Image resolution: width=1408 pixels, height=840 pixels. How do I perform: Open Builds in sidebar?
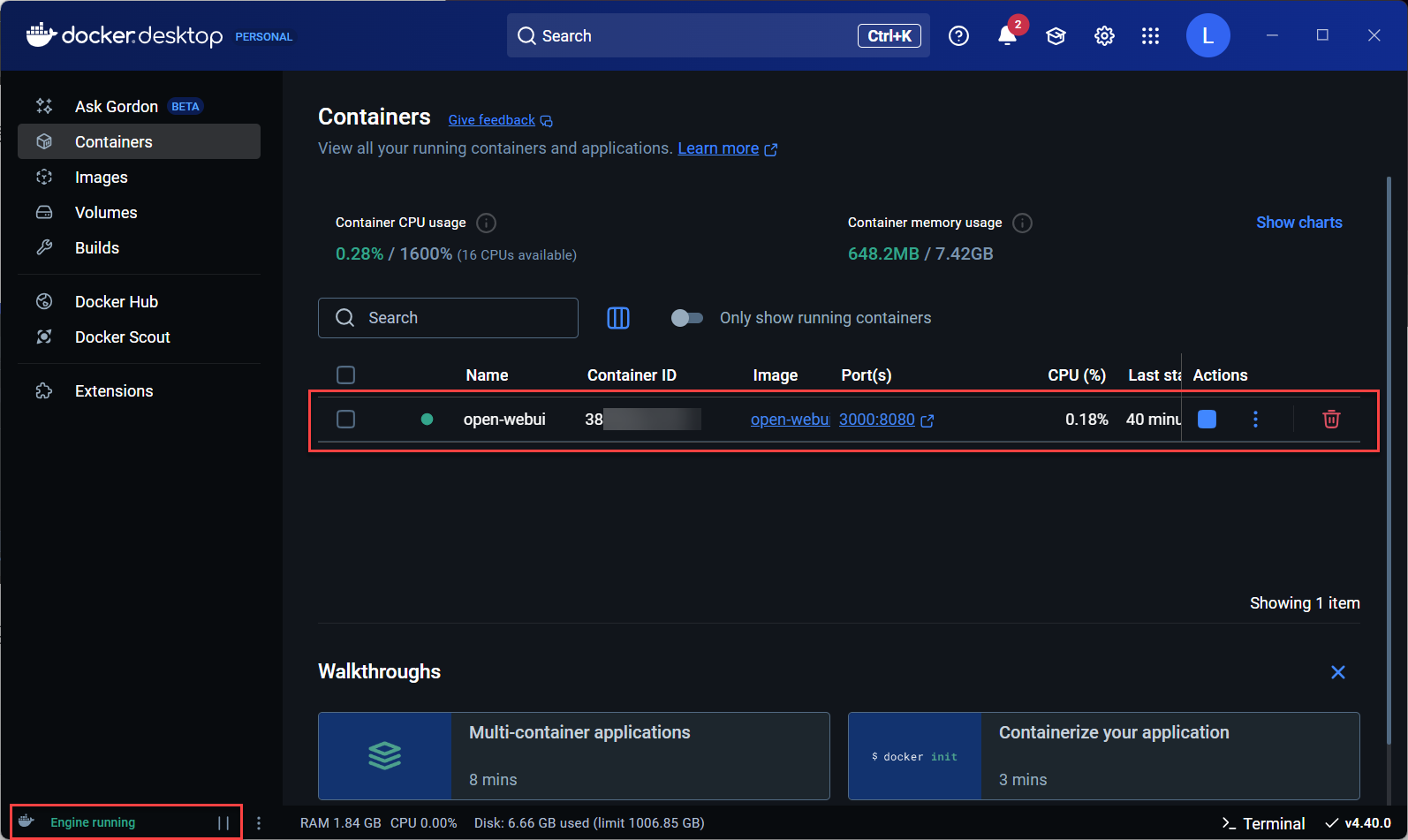click(139, 247)
